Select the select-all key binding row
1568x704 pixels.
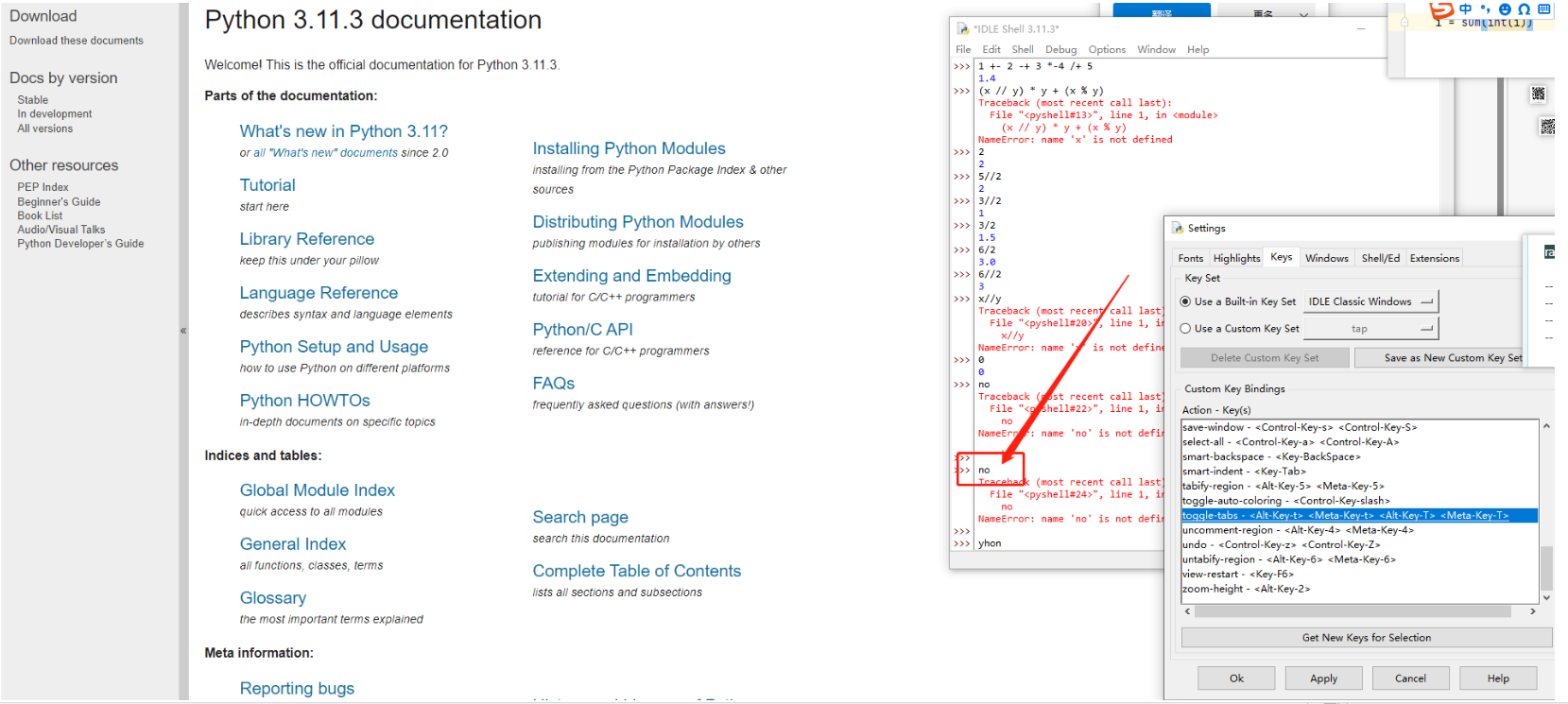[1360, 442]
